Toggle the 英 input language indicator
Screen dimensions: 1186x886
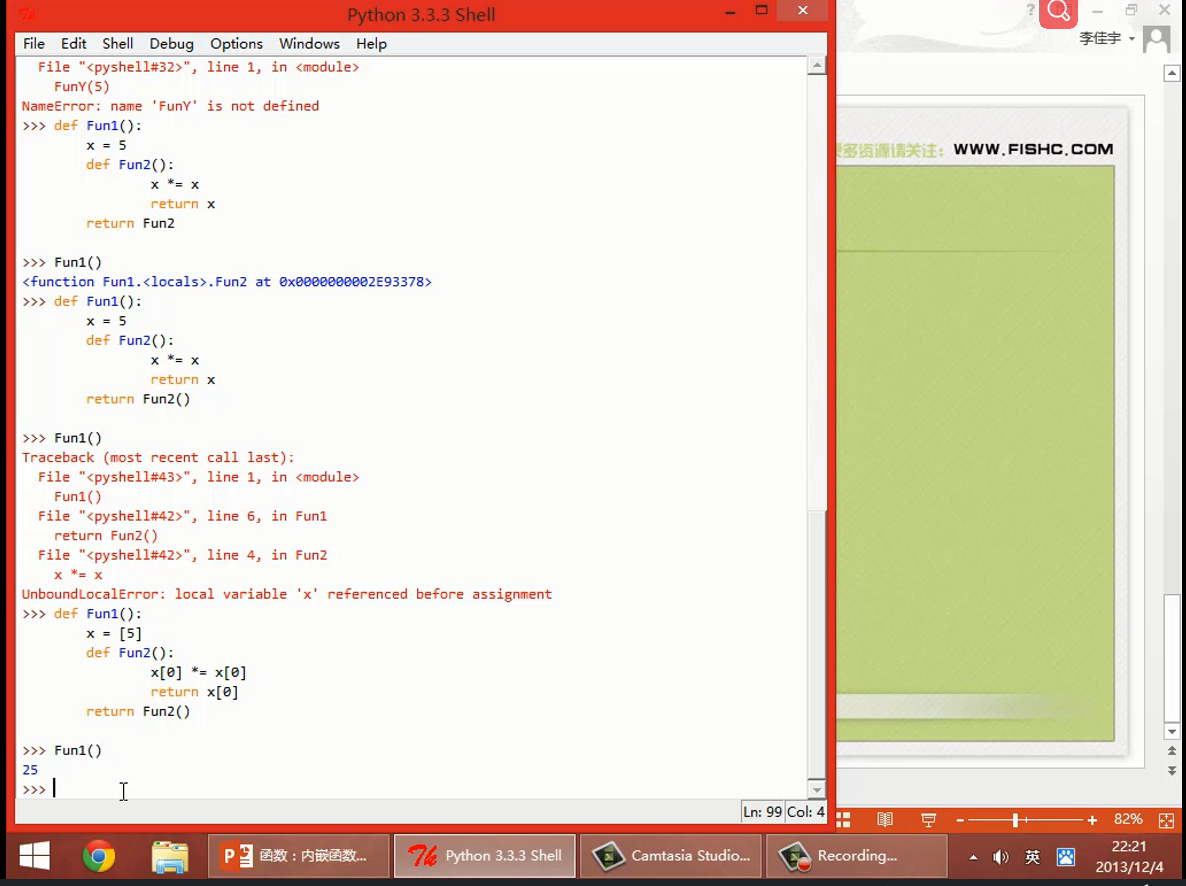(x=1032, y=857)
